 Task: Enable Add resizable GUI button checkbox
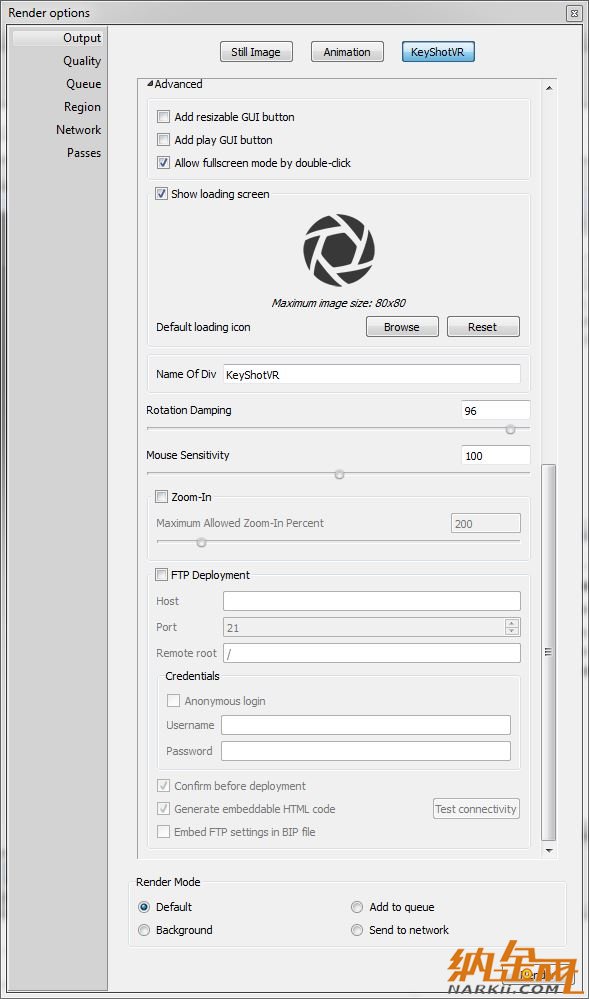coord(164,117)
